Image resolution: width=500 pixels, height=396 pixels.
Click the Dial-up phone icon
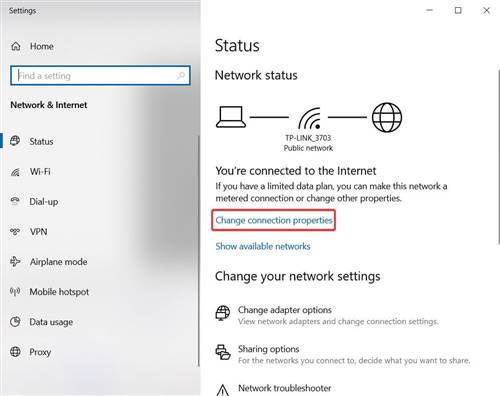[x=15, y=201]
